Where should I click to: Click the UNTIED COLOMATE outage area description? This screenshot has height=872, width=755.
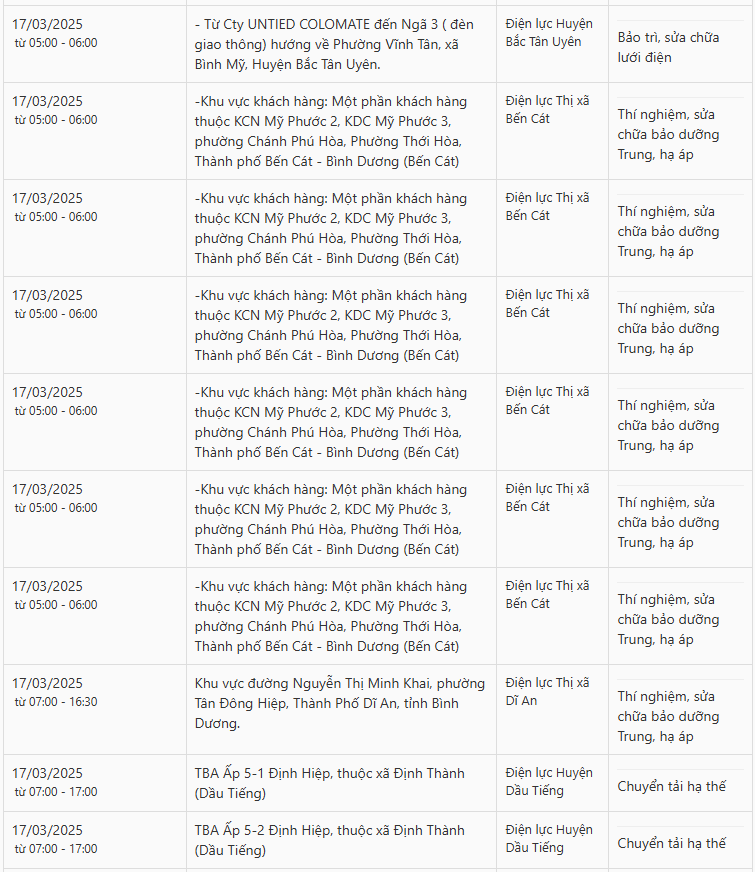point(334,44)
